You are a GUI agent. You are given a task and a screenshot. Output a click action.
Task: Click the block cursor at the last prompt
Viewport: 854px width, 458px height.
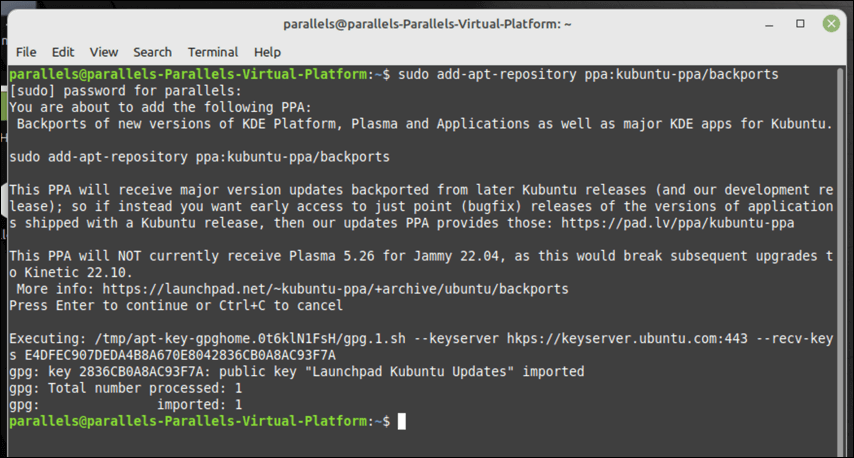point(401,422)
